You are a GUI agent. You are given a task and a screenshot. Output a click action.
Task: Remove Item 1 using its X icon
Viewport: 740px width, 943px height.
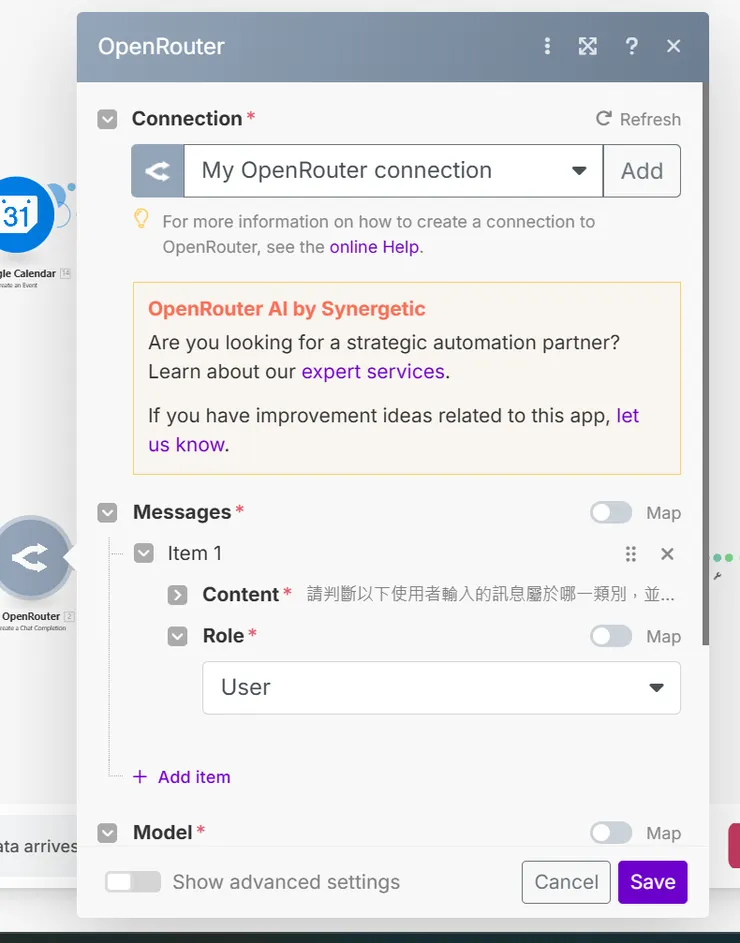tap(667, 553)
